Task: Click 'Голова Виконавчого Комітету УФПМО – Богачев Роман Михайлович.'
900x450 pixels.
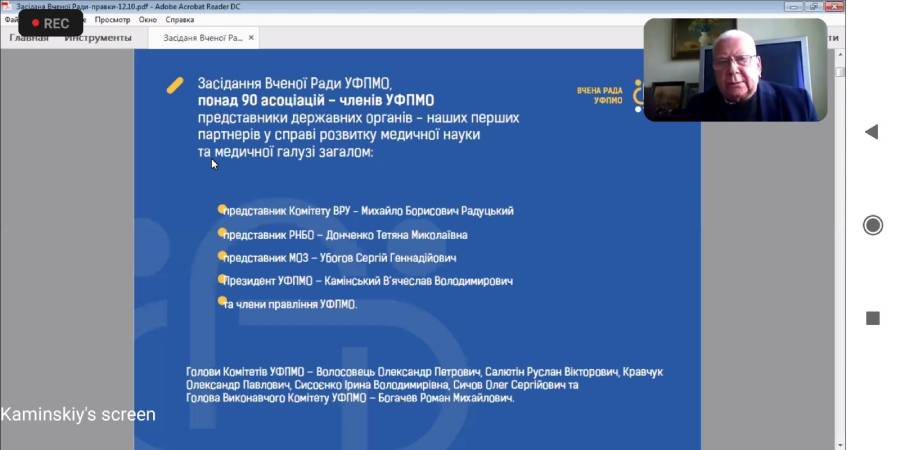Action: pos(350,398)
